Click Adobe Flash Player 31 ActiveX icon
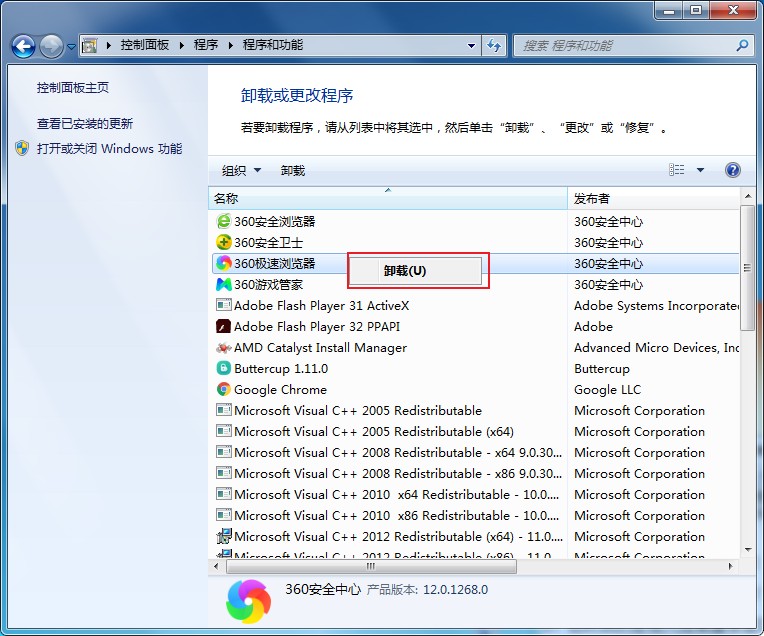The image size is (764, 636). coord(224,305)
